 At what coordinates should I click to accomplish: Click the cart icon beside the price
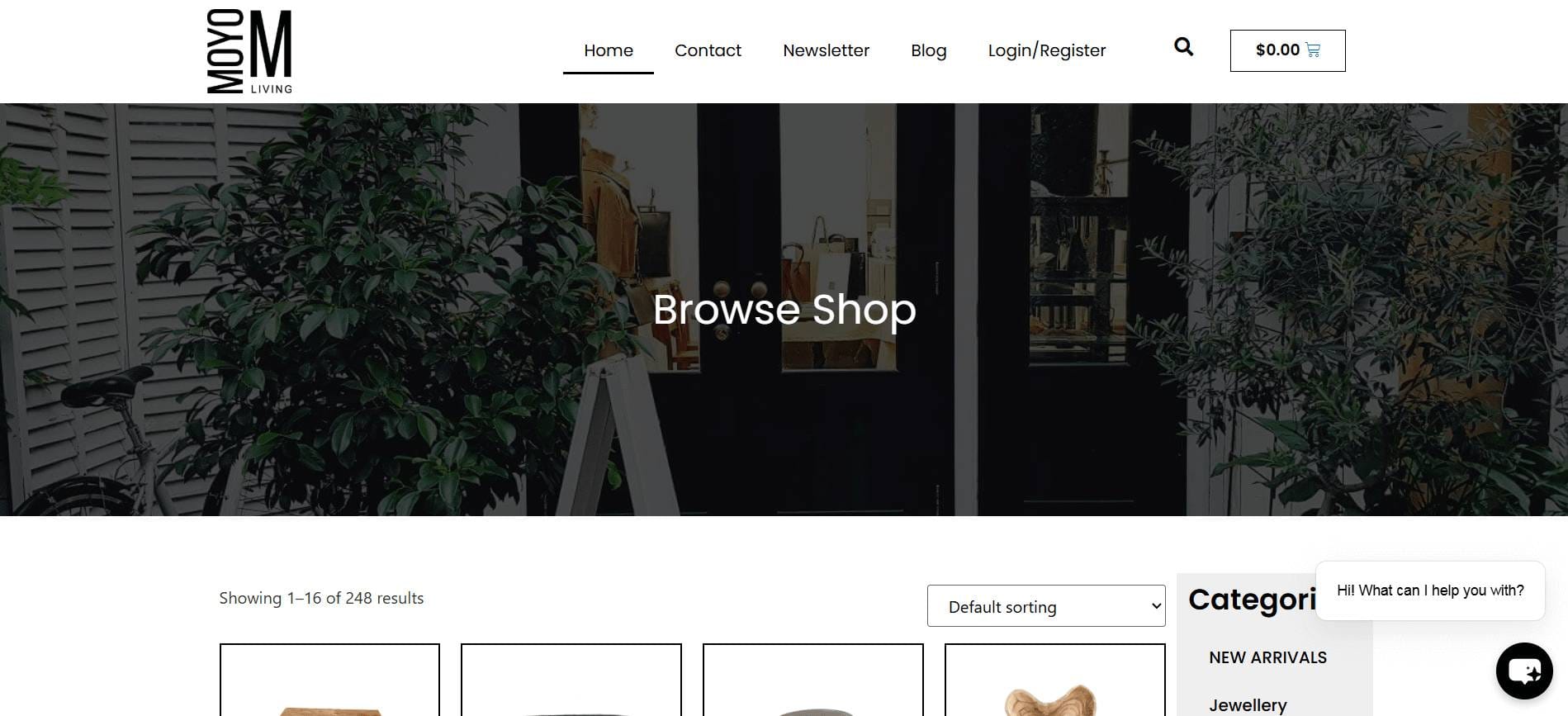[x=1313, y=50]
